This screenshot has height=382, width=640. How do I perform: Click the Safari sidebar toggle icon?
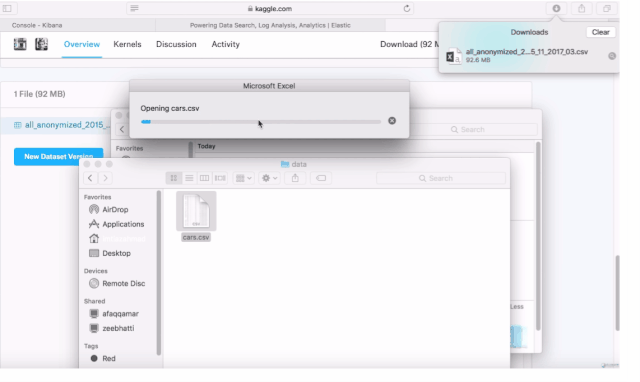tap(7, 8)
